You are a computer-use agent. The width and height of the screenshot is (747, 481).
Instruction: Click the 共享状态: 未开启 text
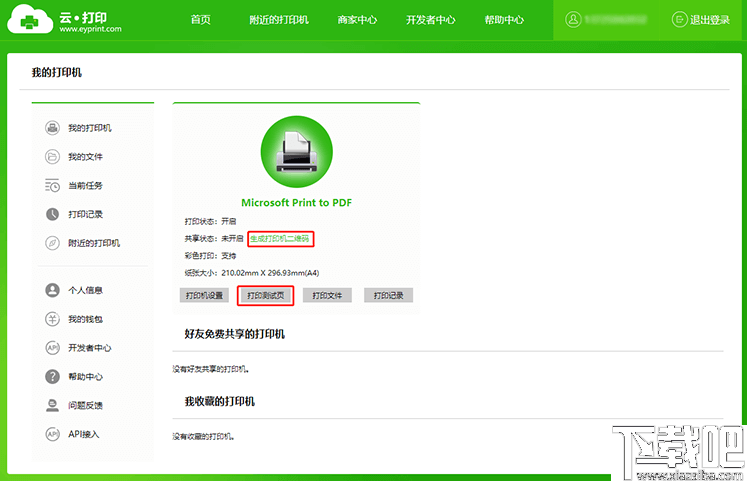(214, 239)
